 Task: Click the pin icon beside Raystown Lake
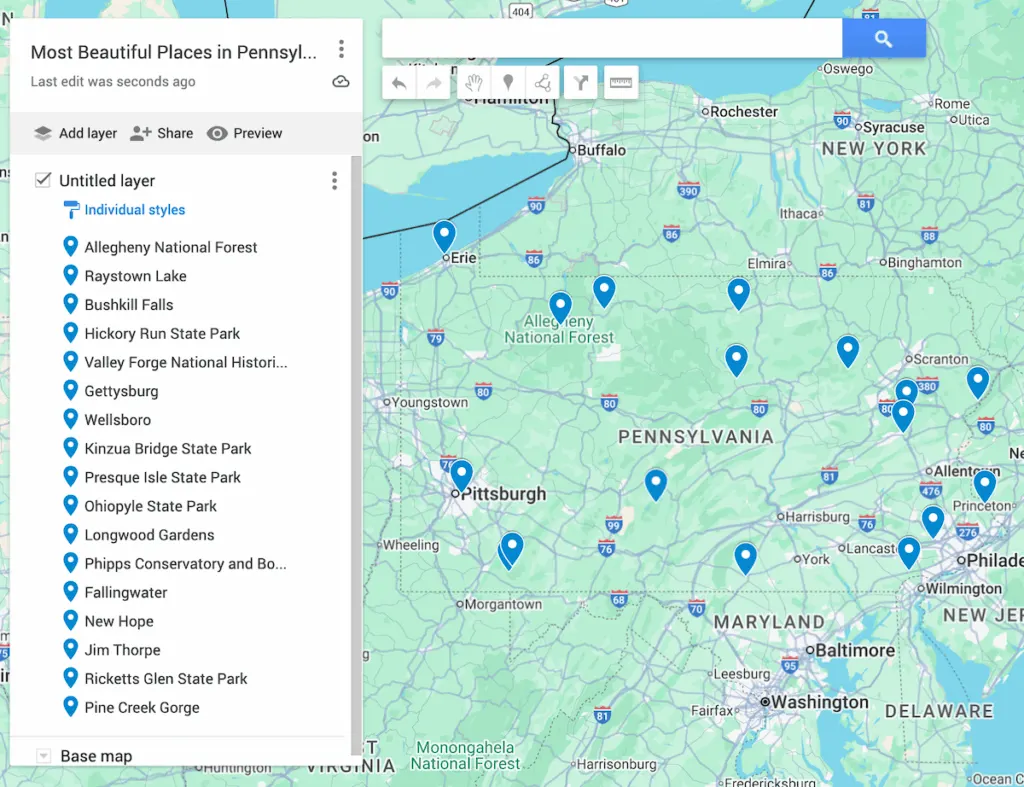tap(71, 275)
